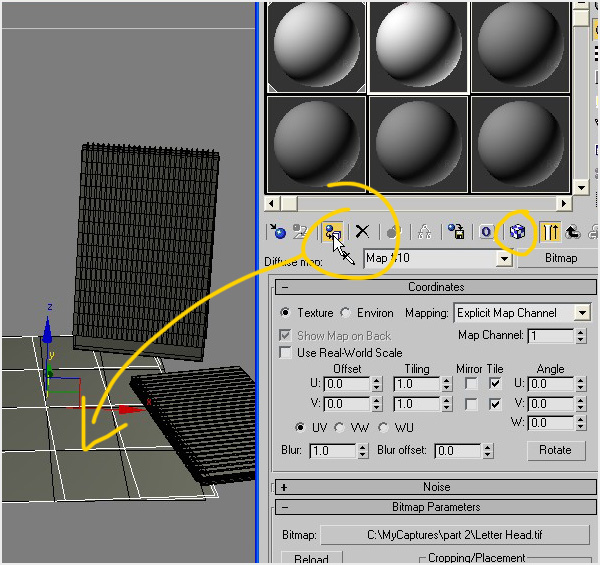Tick the U Mirror checkbox

pyautogui.click(x=471, y=384)
